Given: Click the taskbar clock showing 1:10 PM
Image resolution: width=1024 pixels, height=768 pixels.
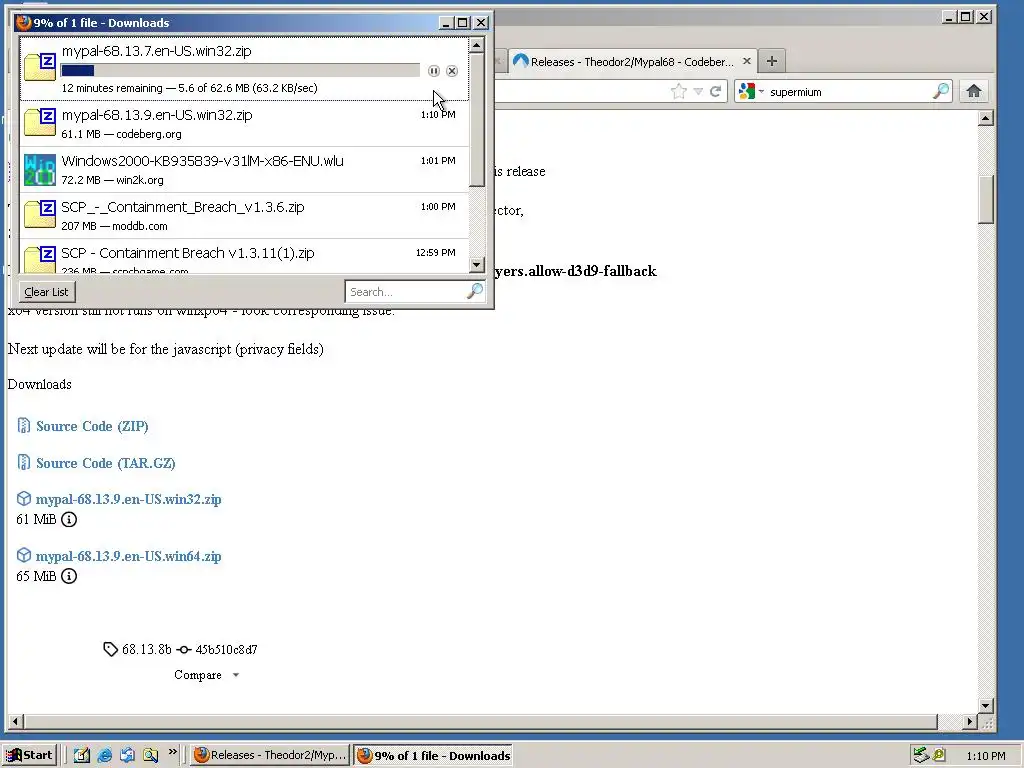Looking at the screenshot, I should pyautogui.click(x=985, y=756).
